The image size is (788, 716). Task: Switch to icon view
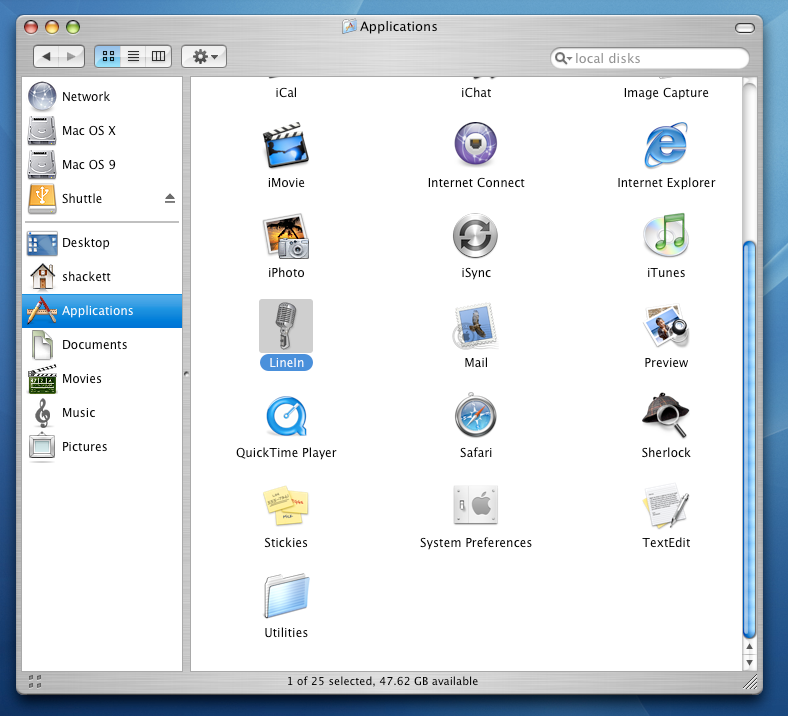(108, 56)
